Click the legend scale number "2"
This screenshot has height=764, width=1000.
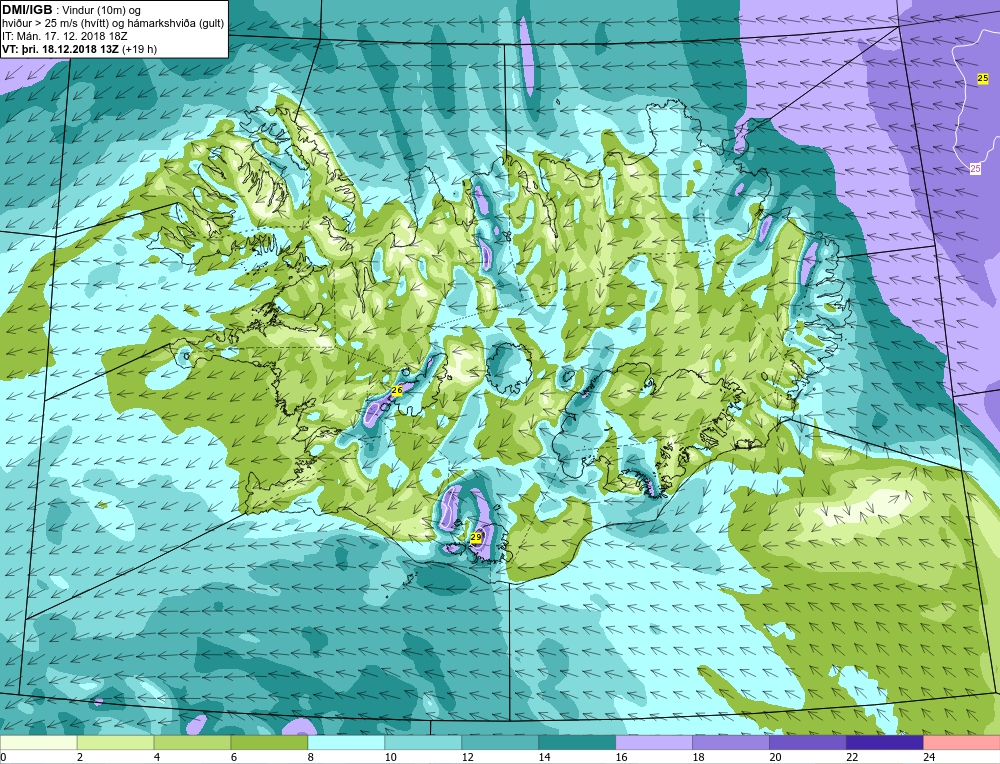pyautogui.click(x=80, y=757)
